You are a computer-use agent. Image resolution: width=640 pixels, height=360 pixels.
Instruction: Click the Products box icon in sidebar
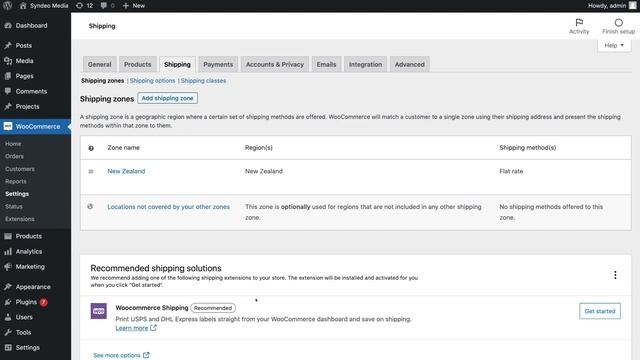click(8, 236)
